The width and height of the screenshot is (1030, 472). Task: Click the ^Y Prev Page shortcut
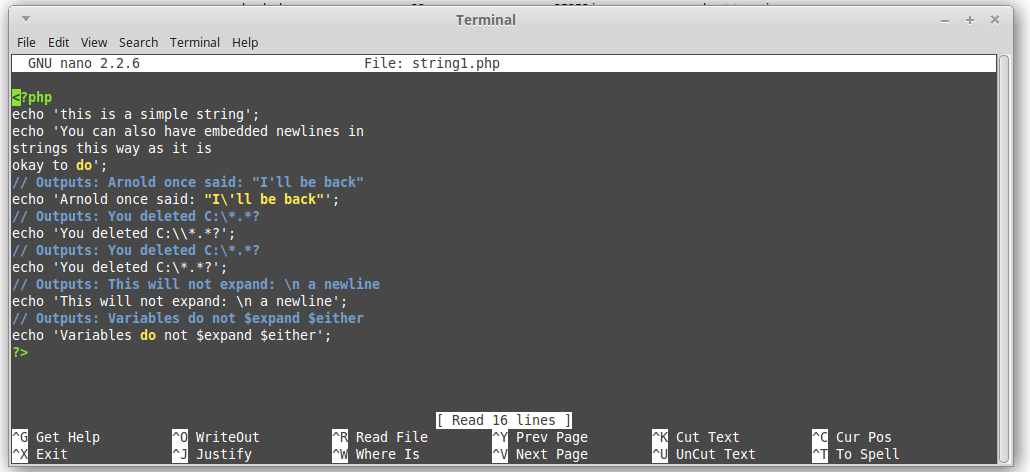pyautogui.click(x=541, y=437)
